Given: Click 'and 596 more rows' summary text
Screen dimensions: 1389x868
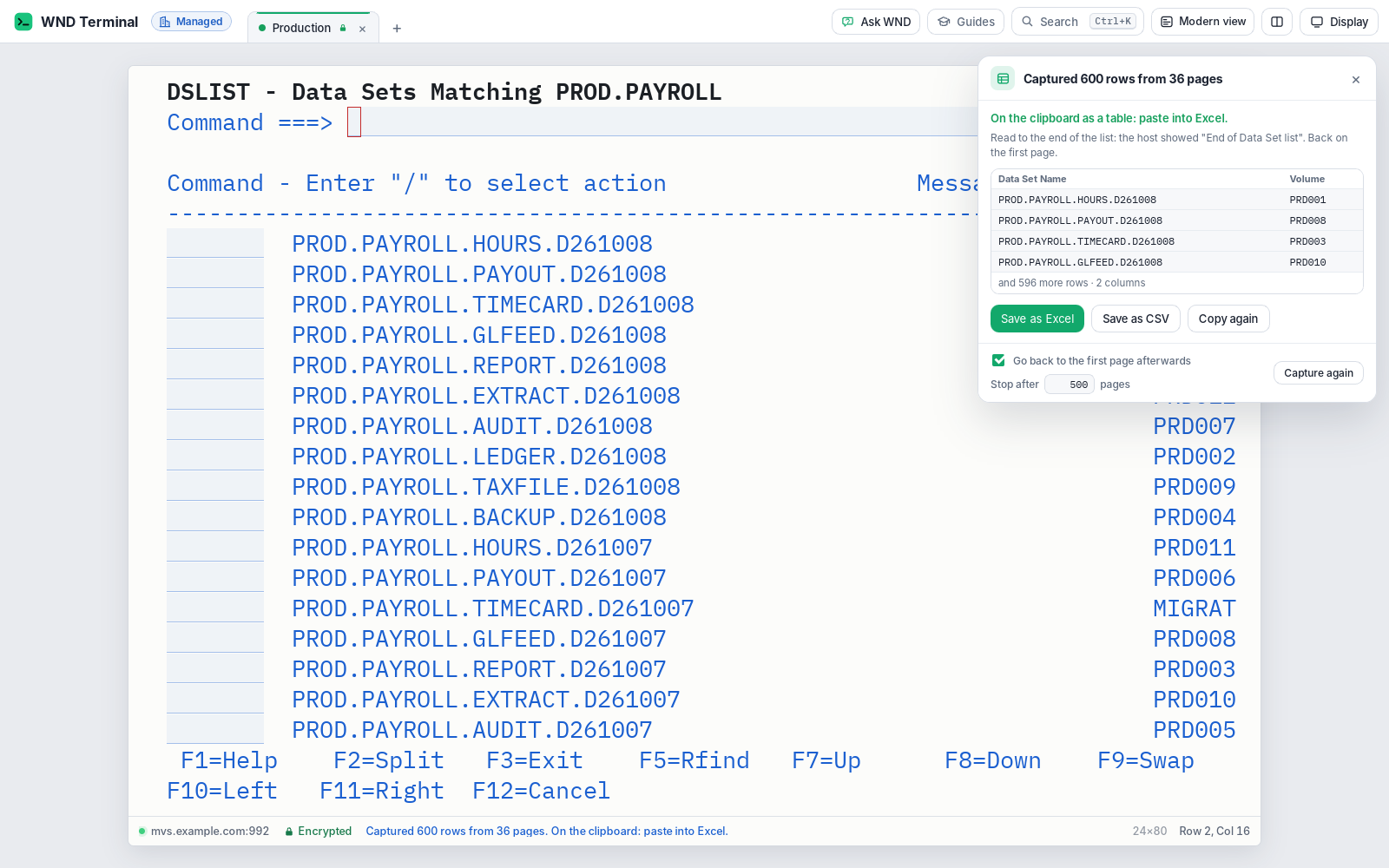Looking at the screenshot, I should click(x=1071, y=283).
